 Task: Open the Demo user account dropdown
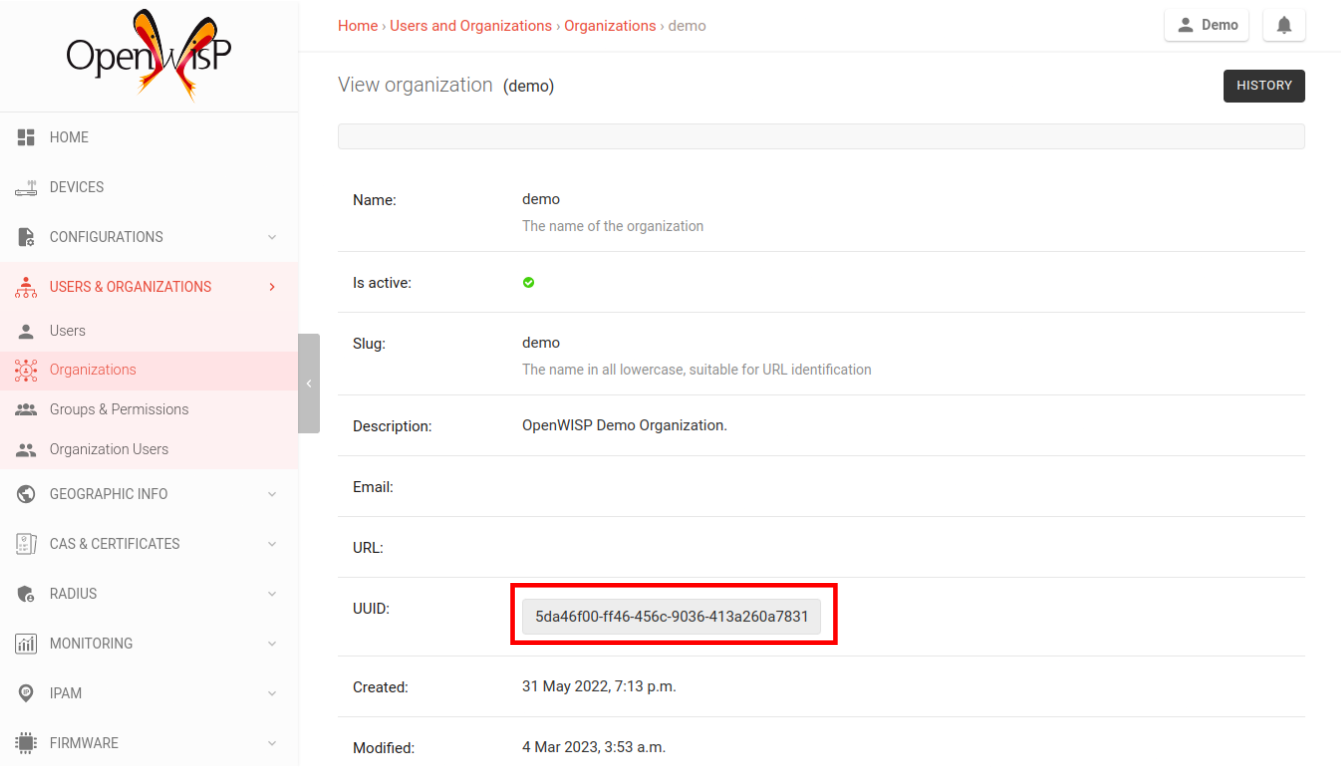pos(1207,26)
